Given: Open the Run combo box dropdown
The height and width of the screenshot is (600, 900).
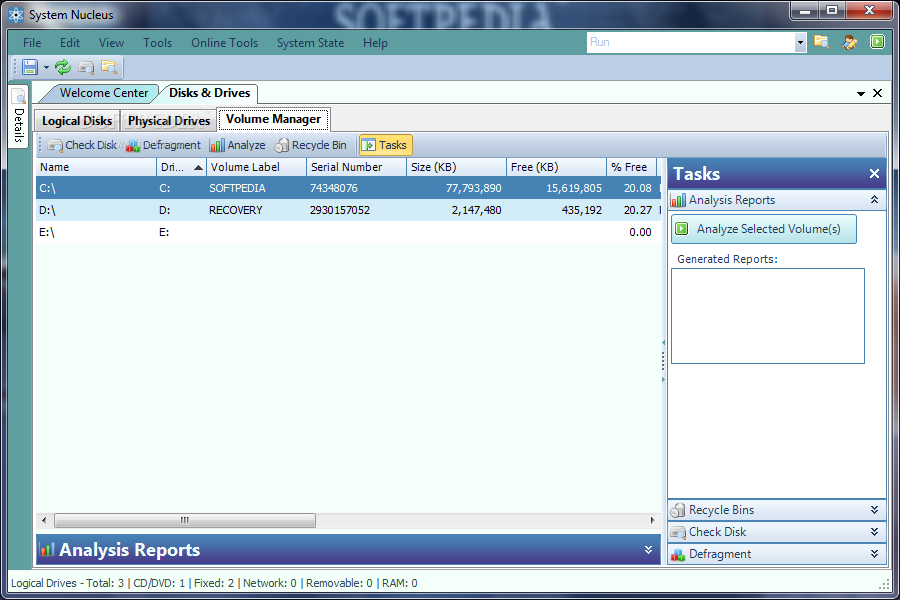Looking at the screenshot, I should 800,42.
